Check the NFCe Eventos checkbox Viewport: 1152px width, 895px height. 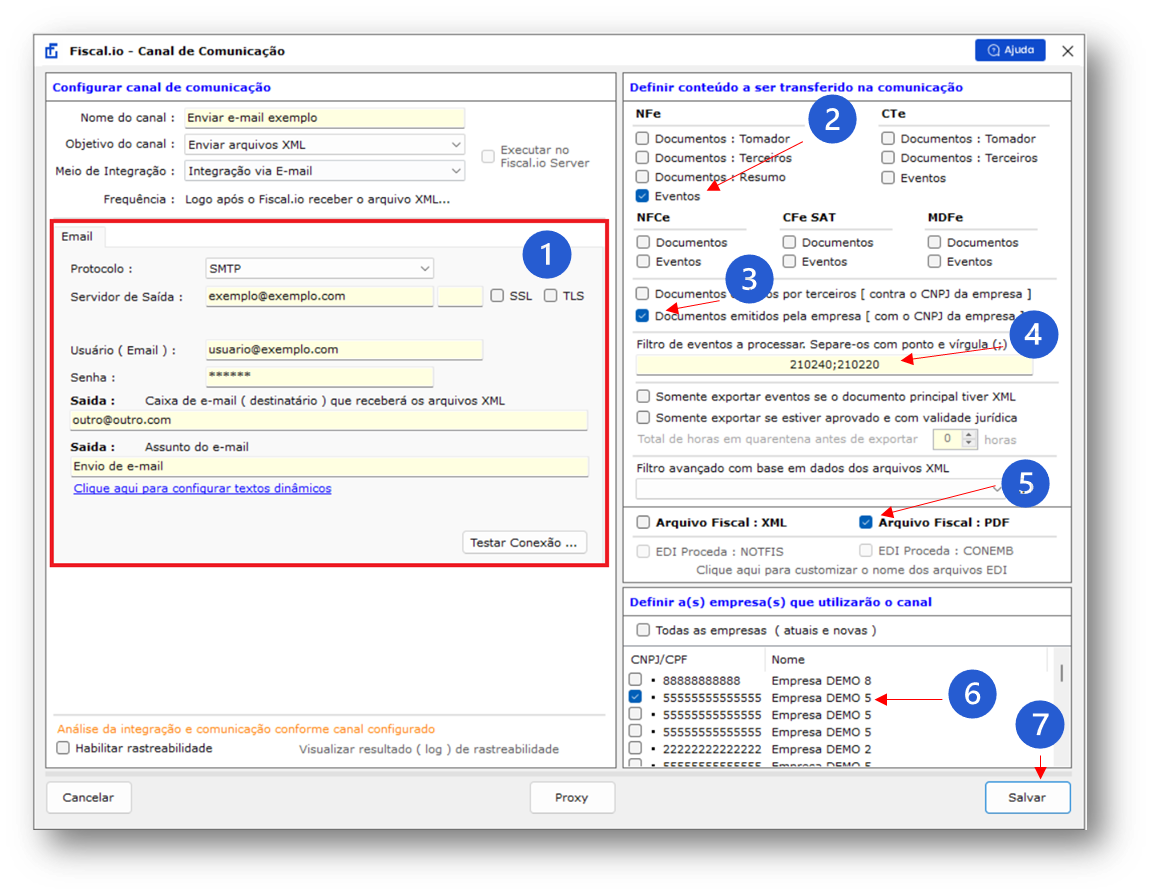pyautogui.click(x=644, y=261)
